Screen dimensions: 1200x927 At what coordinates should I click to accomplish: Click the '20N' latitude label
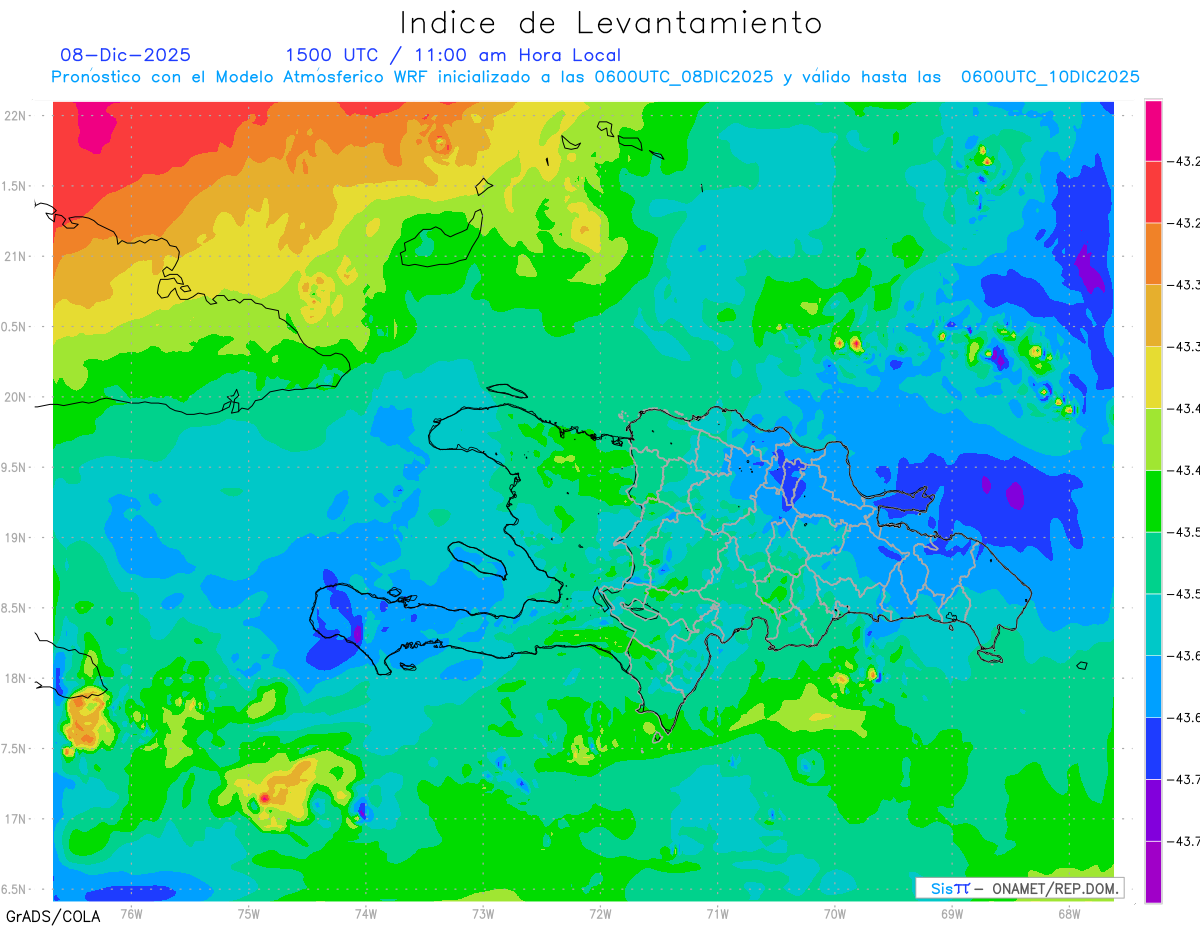pyautogui.click(x=16, y=397)
